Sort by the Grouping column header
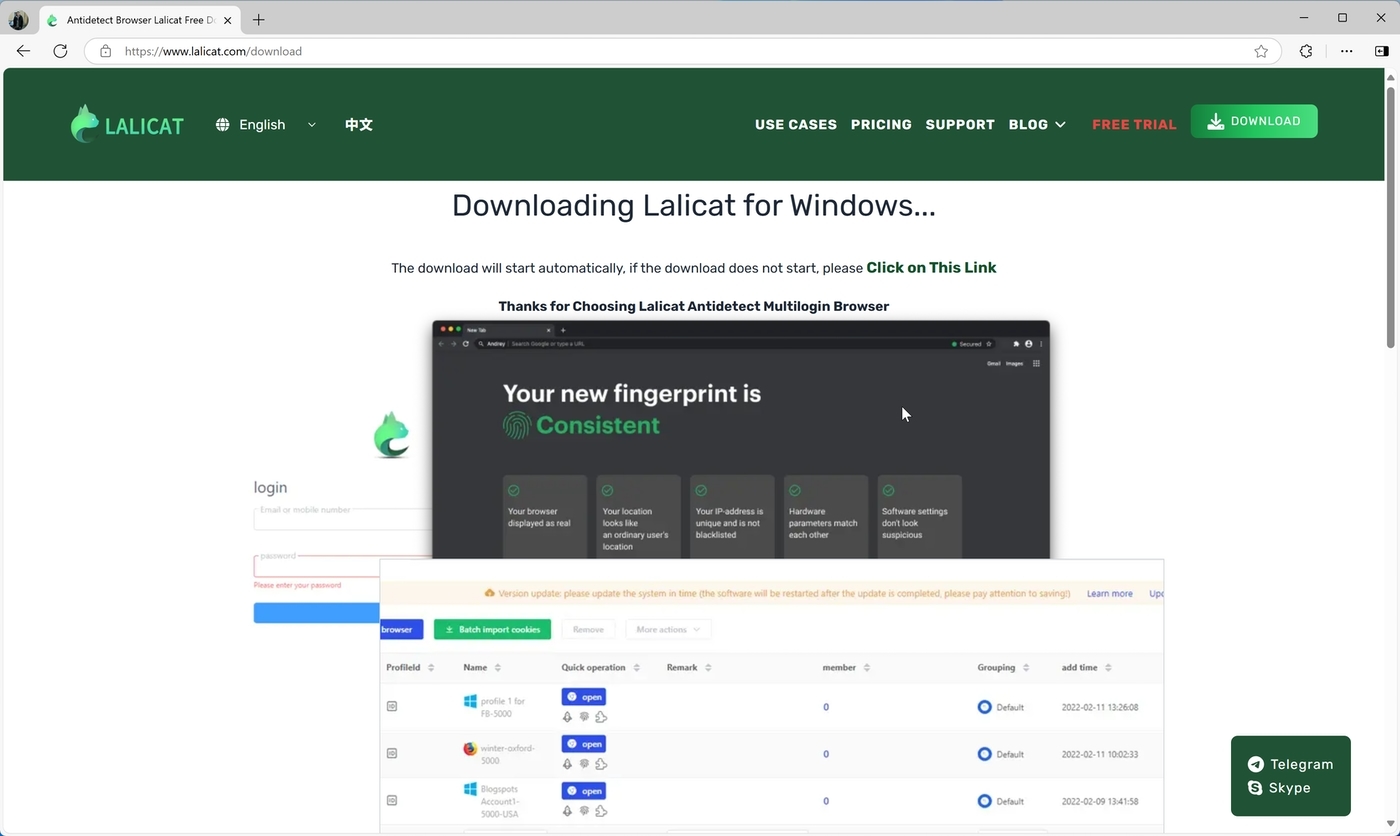The width and height of the screenshot is (1400, 836). (1002, 667)
